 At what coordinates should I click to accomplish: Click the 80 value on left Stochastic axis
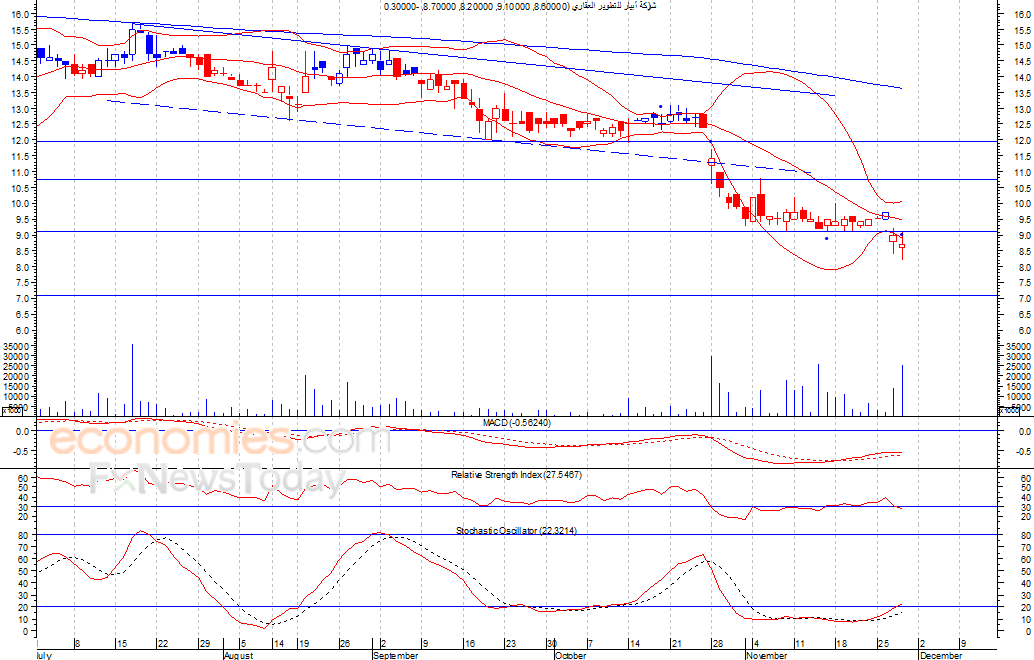(24, 535)
